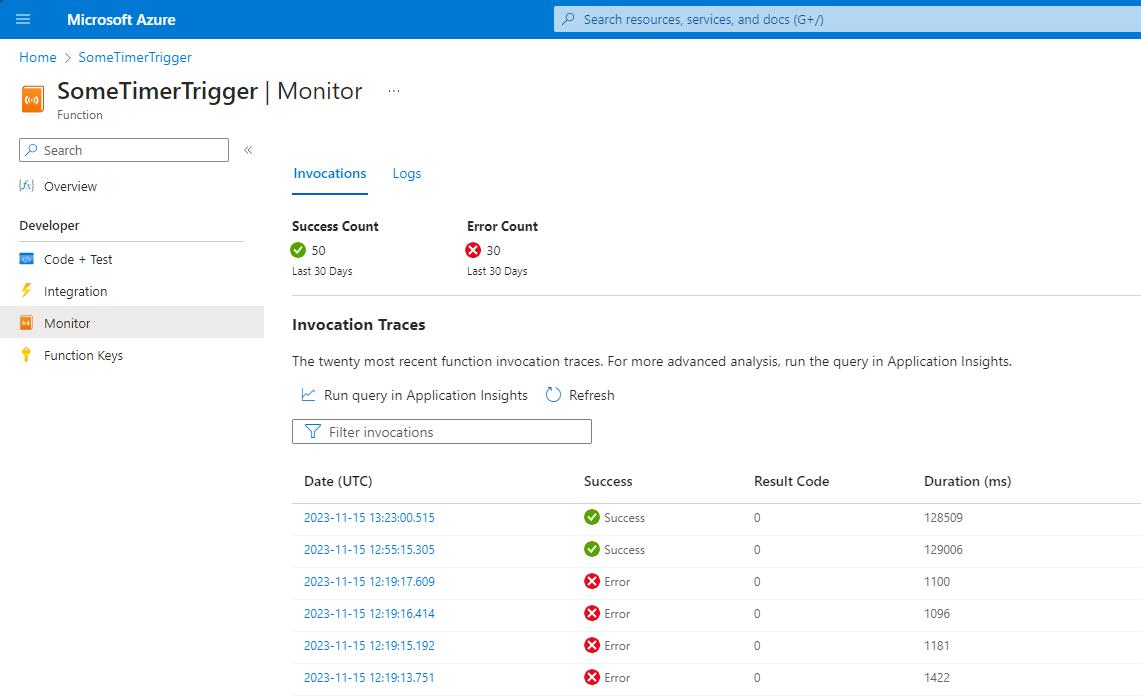Click the SomeTimerTrigger function icon beside title
The height and width of the screenshot is (696, 1141).
tap(33, 100)
